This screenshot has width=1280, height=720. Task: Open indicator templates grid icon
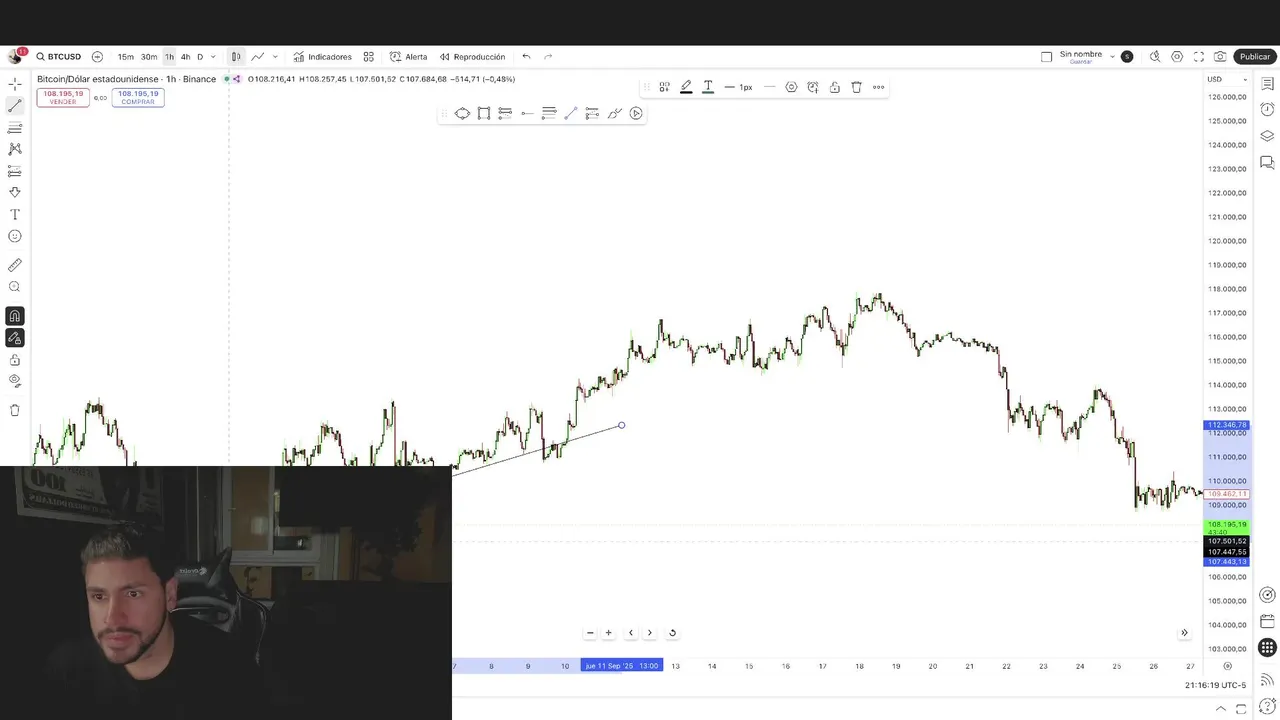pos(369,57)
